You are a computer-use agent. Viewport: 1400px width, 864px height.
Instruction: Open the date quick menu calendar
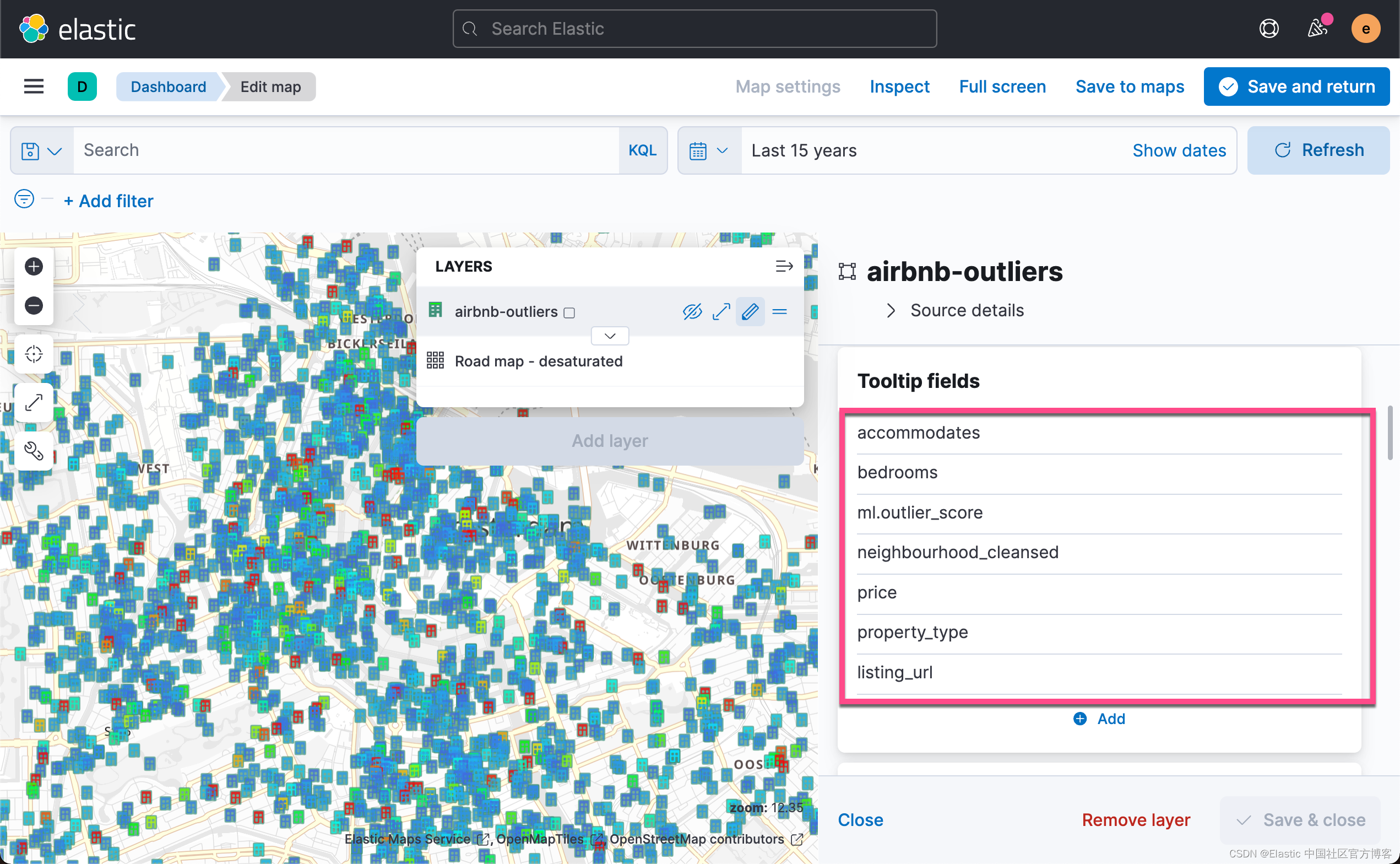[x=709, y=150]
